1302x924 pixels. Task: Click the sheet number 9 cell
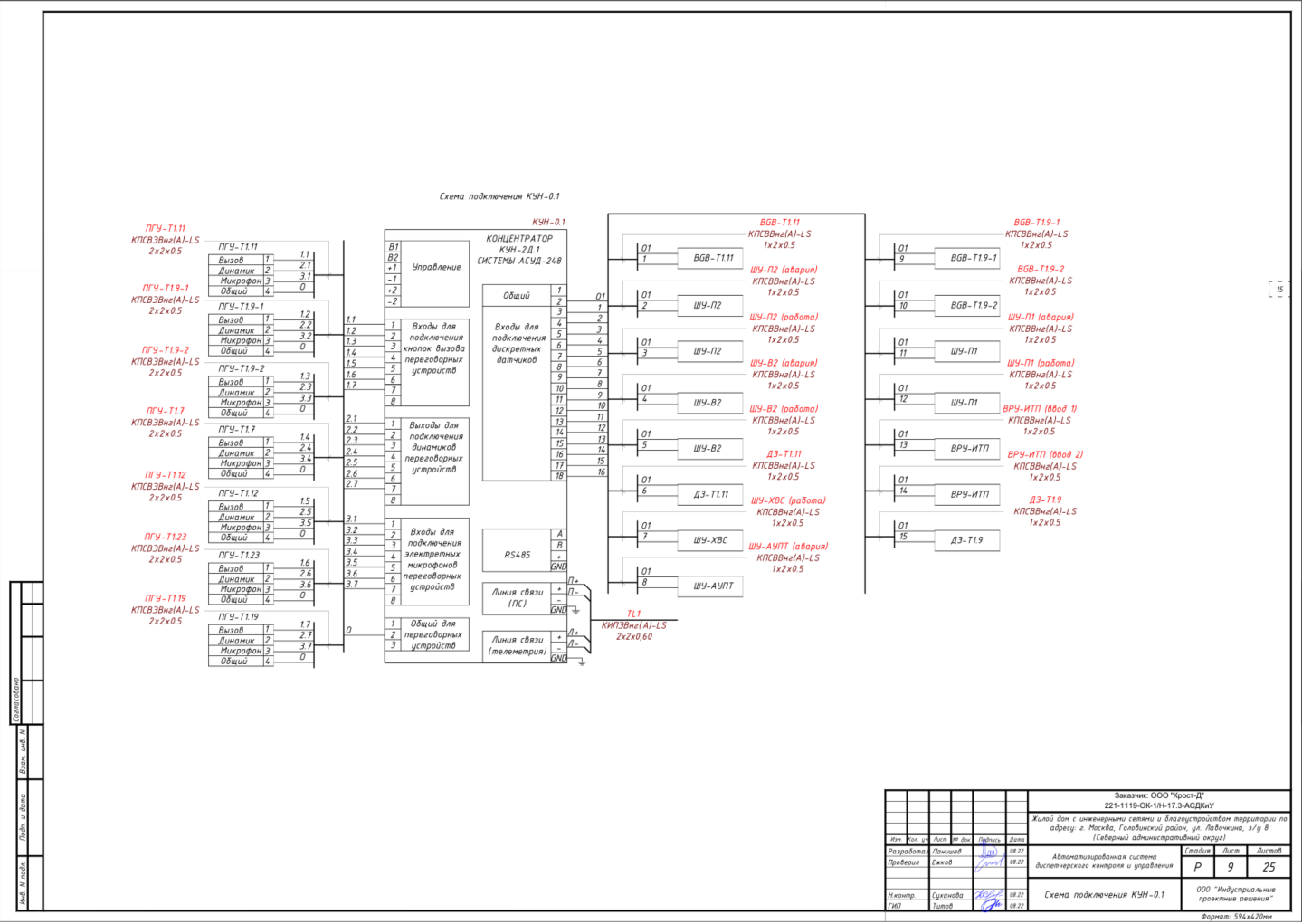point(1230,867)
